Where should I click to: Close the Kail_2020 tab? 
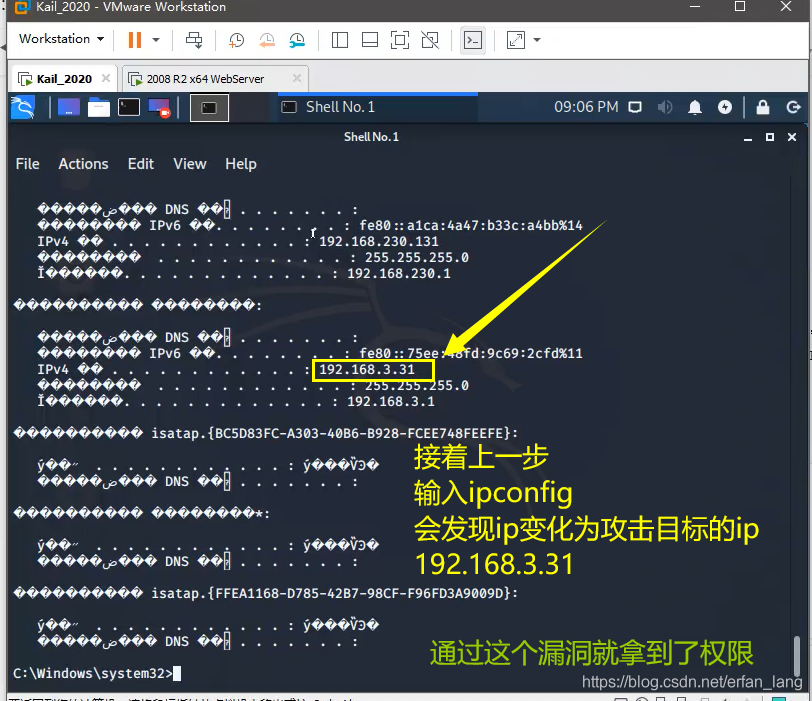(106, 78)
